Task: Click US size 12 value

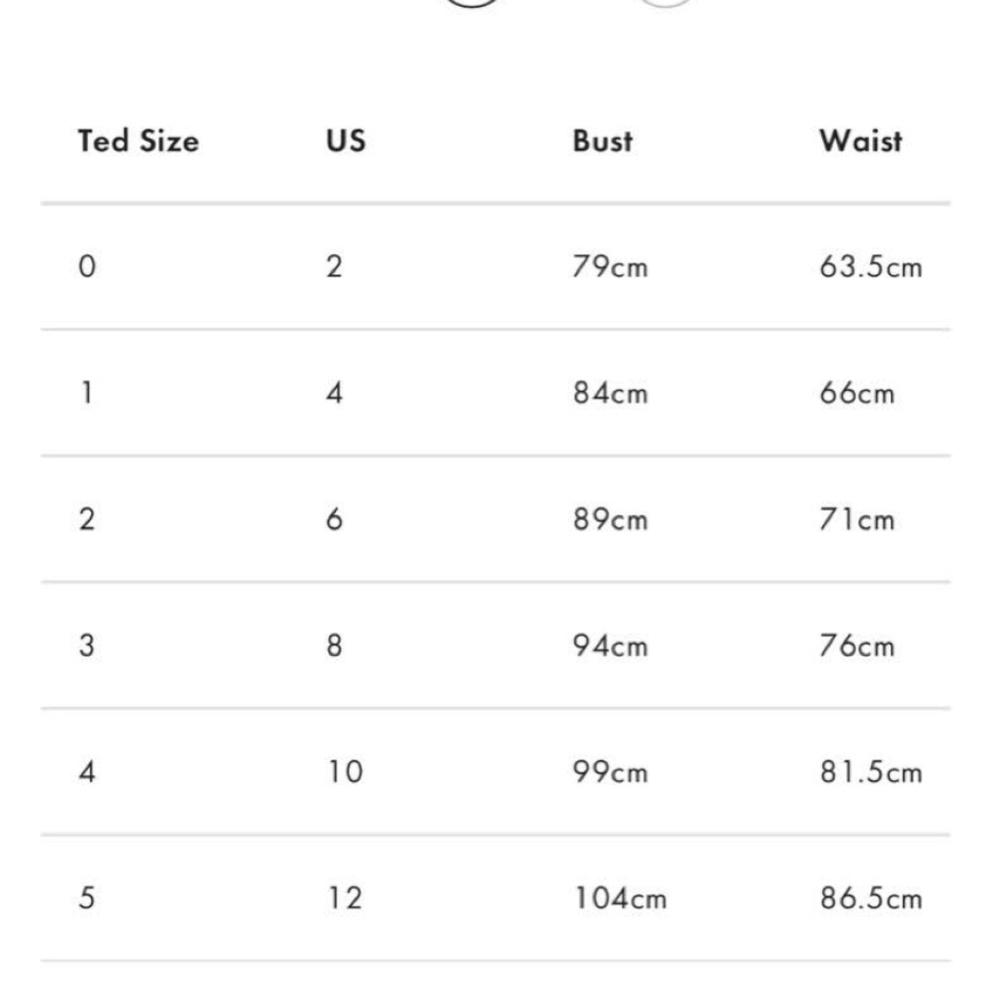Action: [345, 898]
